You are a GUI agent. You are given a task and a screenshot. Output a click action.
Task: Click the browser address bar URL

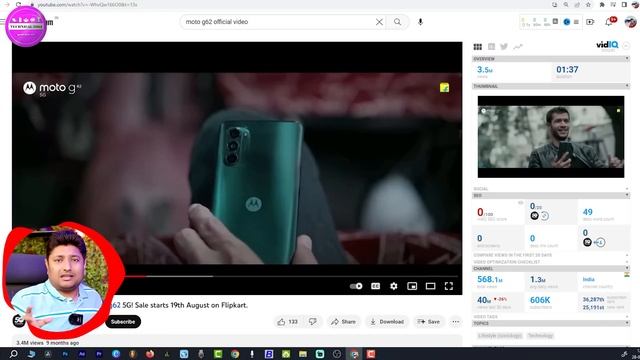87,4
